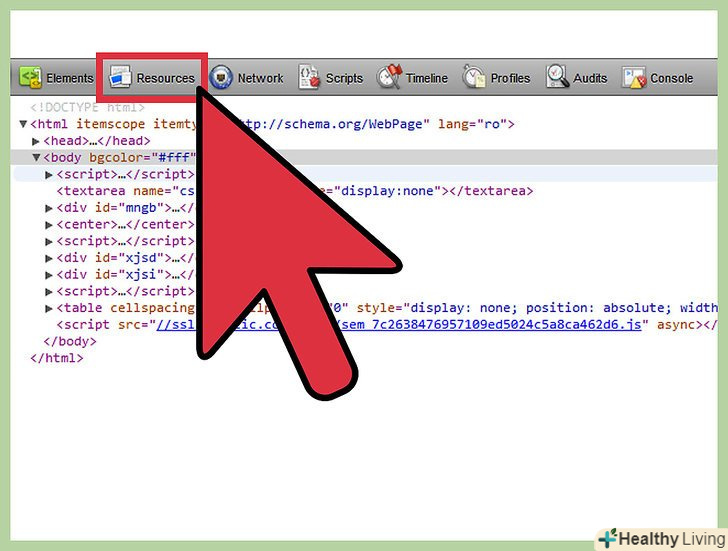Viewport: 728px width, 551px height.
Task: Open the Console tab label
Action: tap(671, 78)
